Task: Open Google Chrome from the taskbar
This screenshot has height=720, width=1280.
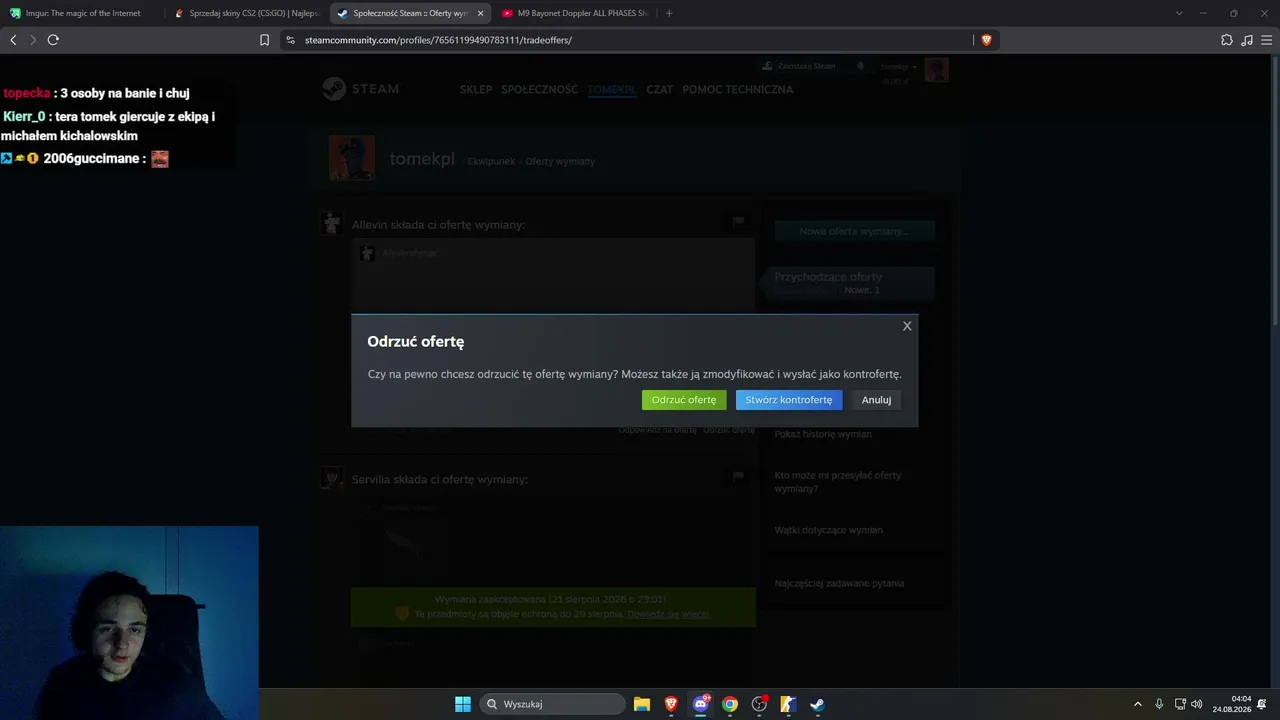Action: [x=730, y=704]
